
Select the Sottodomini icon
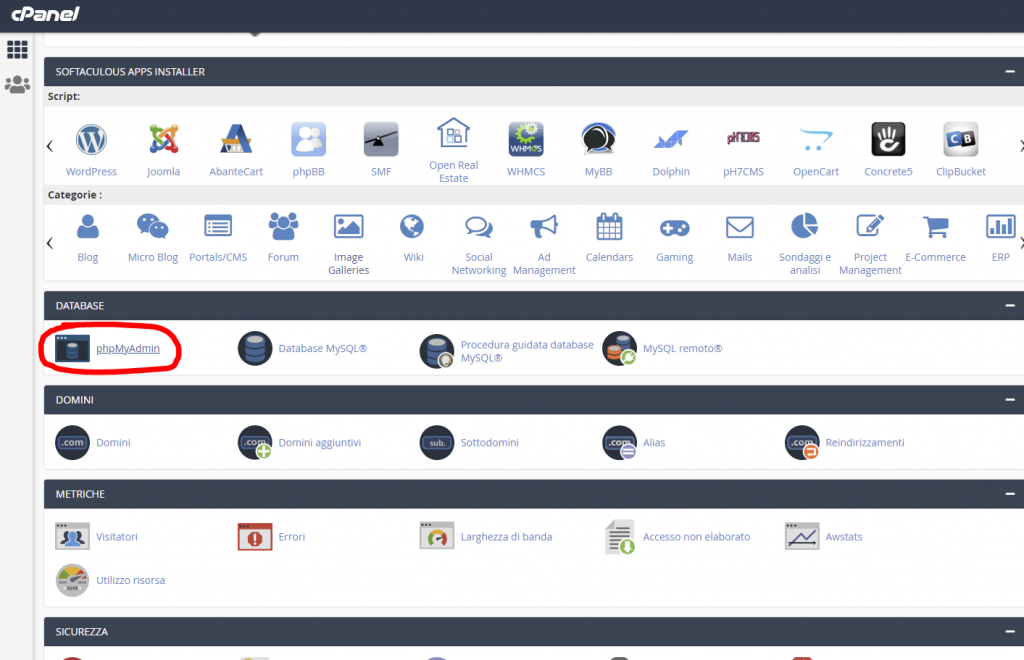[437, 442]
